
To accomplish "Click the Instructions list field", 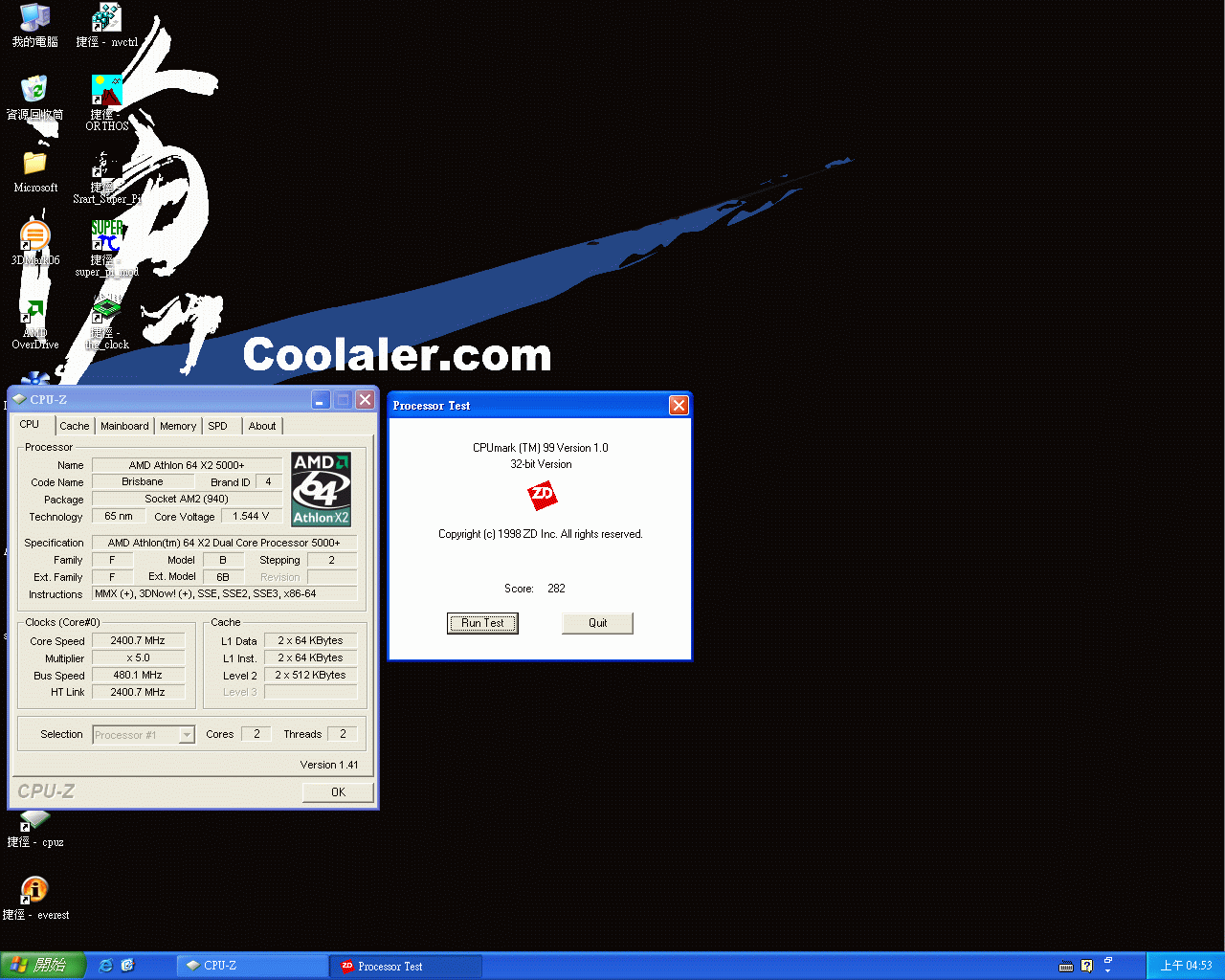I will point(224,593).
